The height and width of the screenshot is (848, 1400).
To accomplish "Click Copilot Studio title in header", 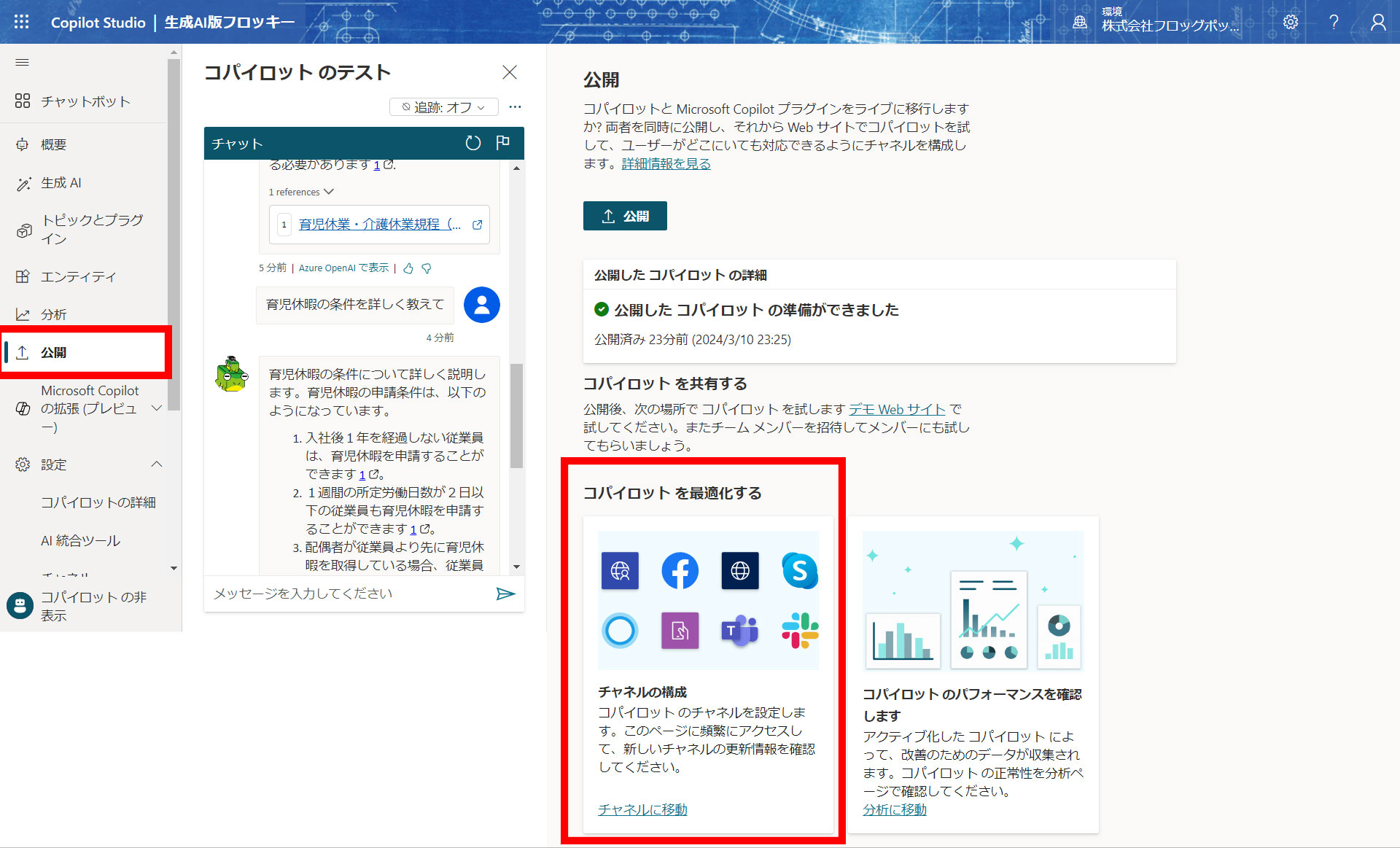I will [x=98, y=22].
